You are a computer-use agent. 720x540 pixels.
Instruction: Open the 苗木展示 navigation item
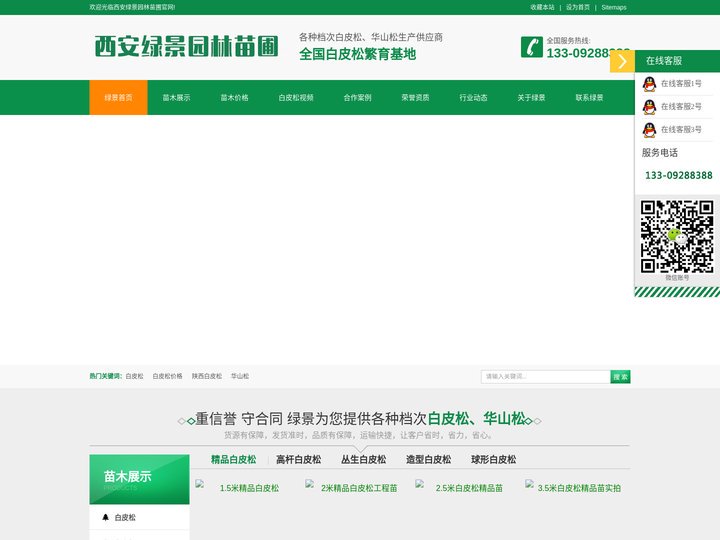coord(176,97)
